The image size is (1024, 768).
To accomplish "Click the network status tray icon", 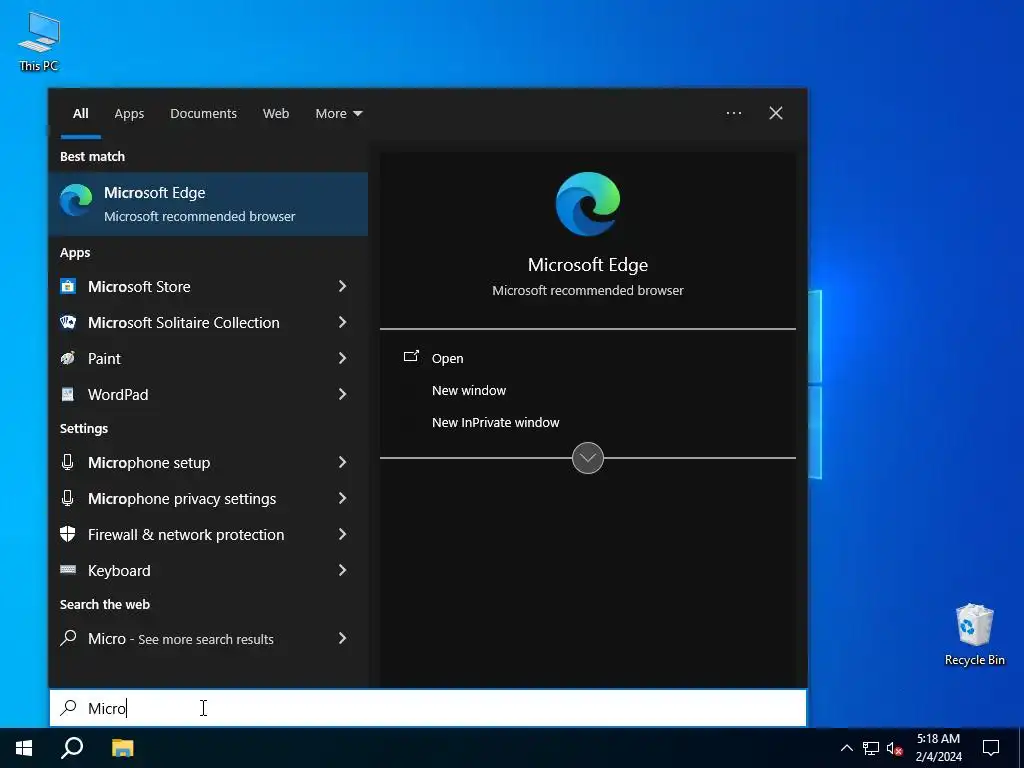I will tap(871, 748).
